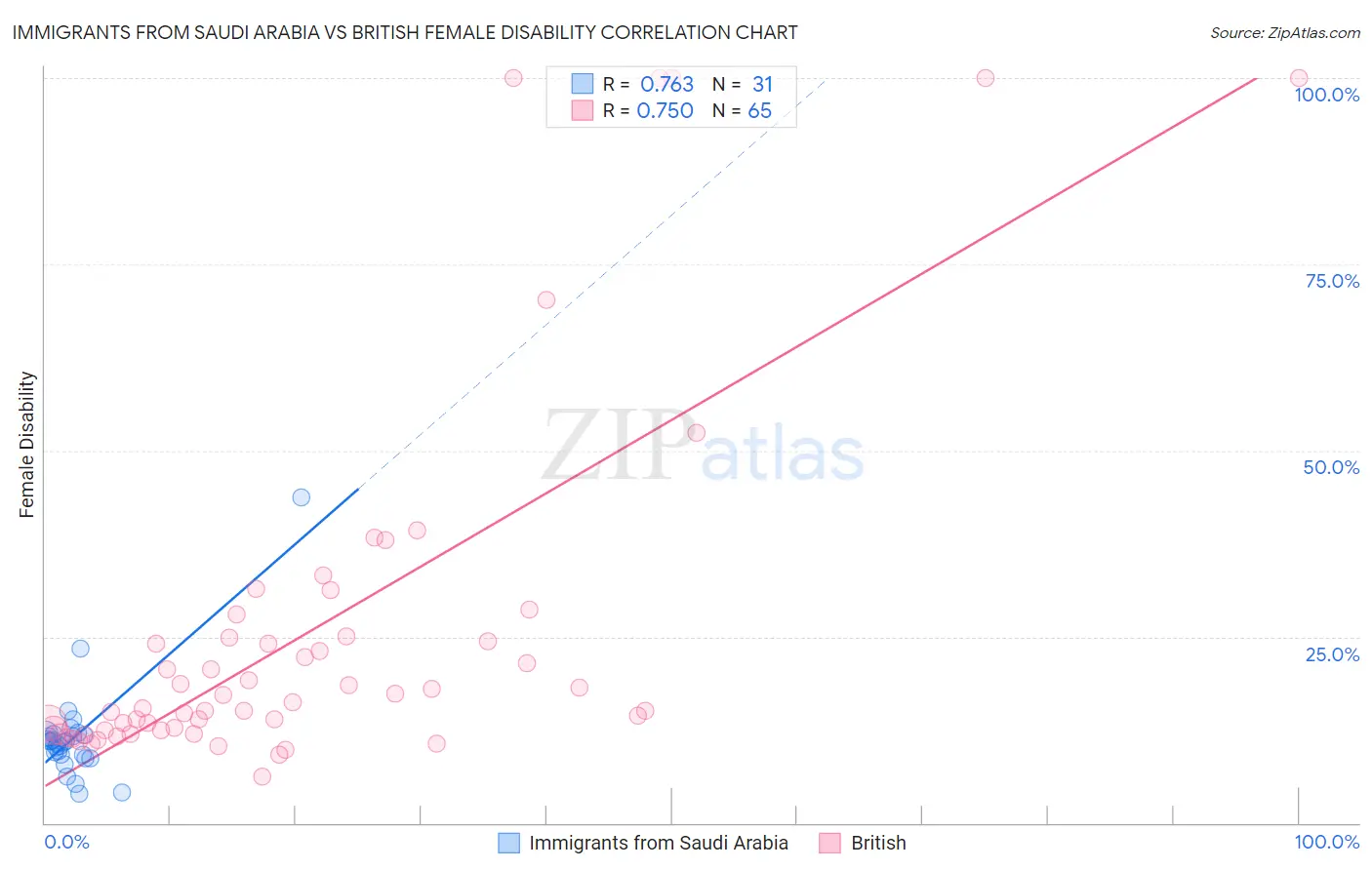This screenshot has height=870, width=1372.
Task: Click the pink data point near 52% disability
Action: click(x=697, y=432)
